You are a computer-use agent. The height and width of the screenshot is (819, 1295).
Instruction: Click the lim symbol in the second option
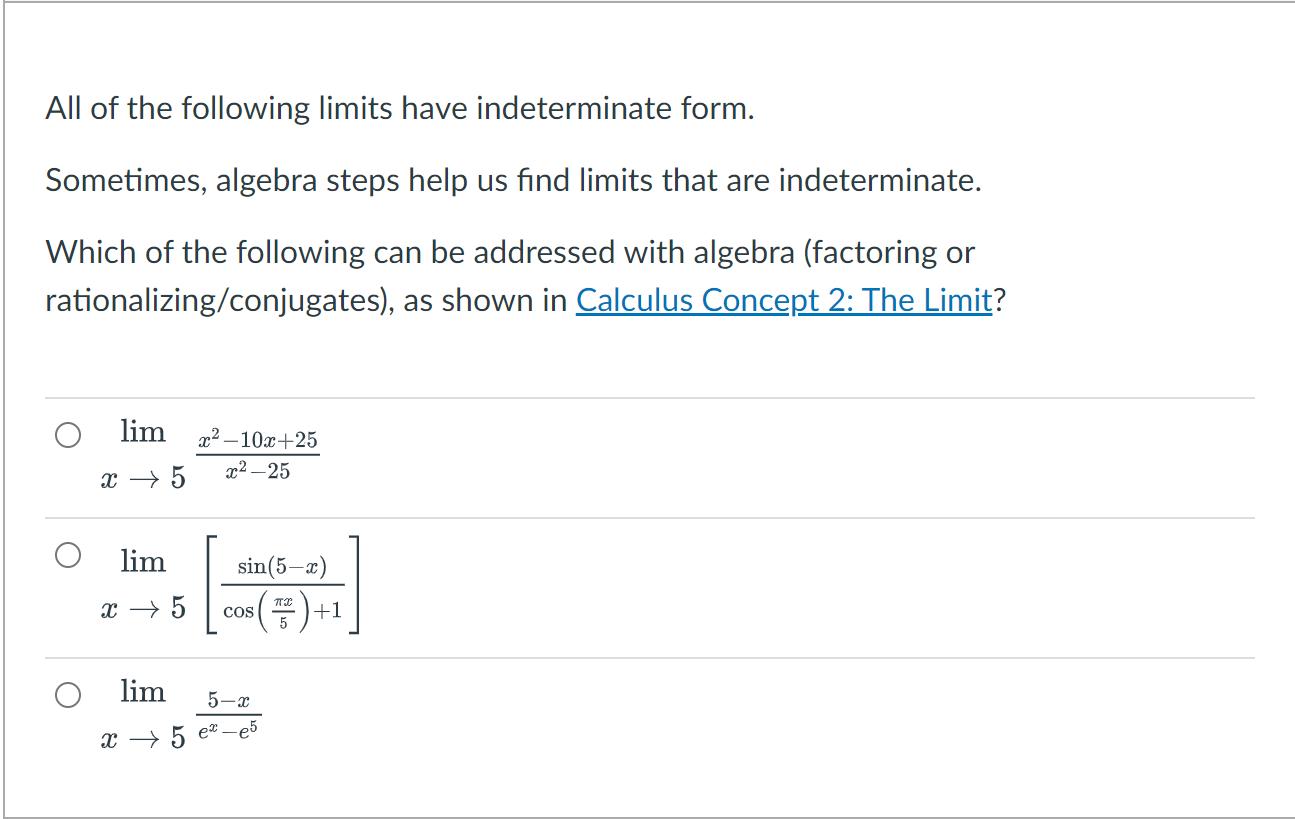[x=142, y=561]
